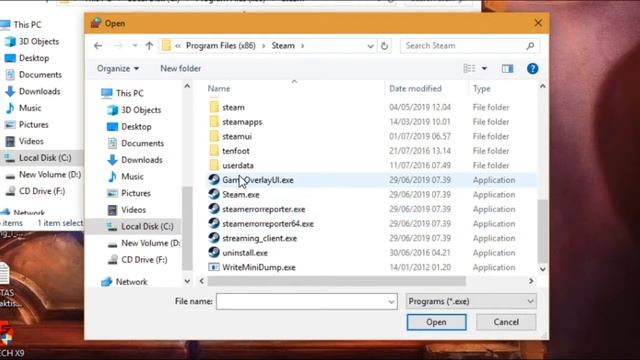Select Steam.exe in file list

tap(241, 195)
